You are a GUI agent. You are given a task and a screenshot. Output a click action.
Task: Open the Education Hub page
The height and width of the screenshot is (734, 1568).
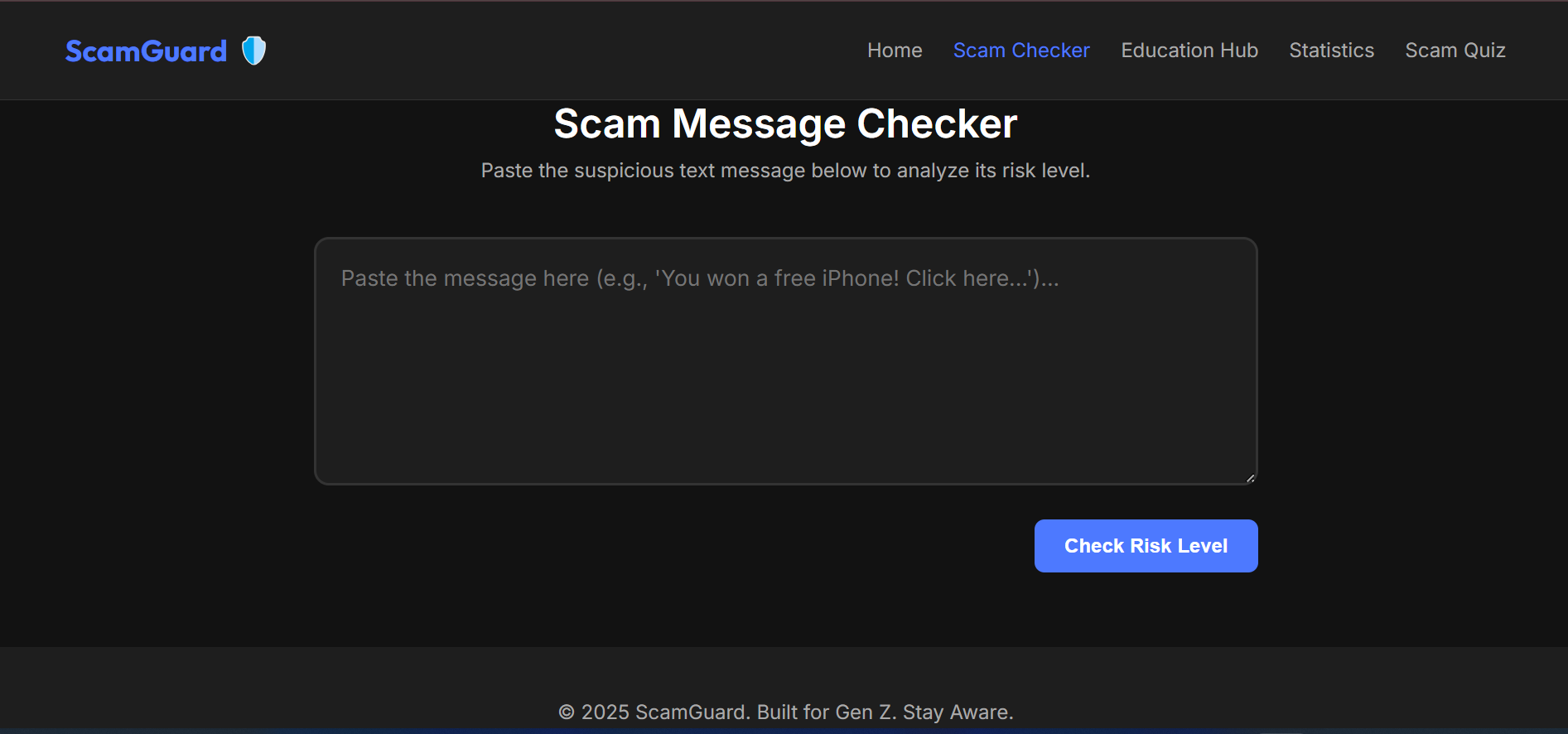(x=1189, y=51)
